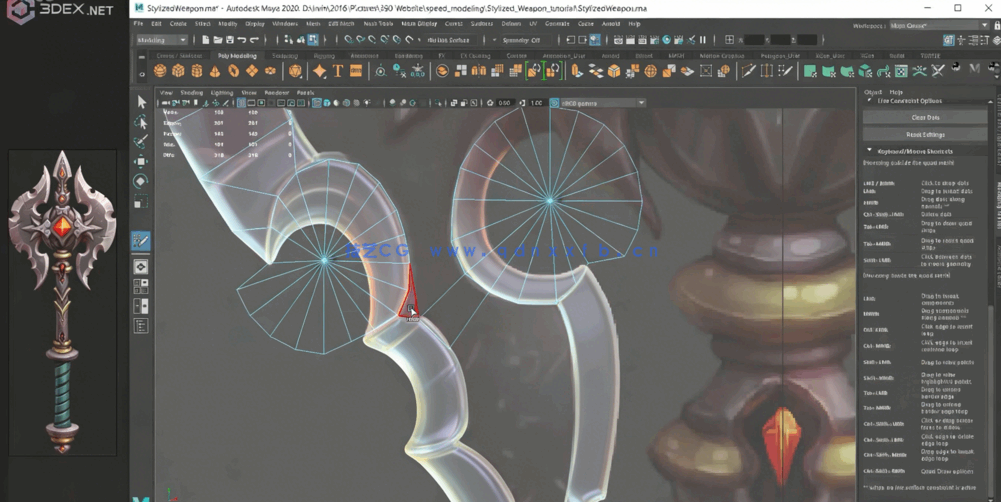Image resolution: width=1001 pixels, height=502 pixels.
Task: Create a polygon torus from the shelf
Action: pos(234,71)
